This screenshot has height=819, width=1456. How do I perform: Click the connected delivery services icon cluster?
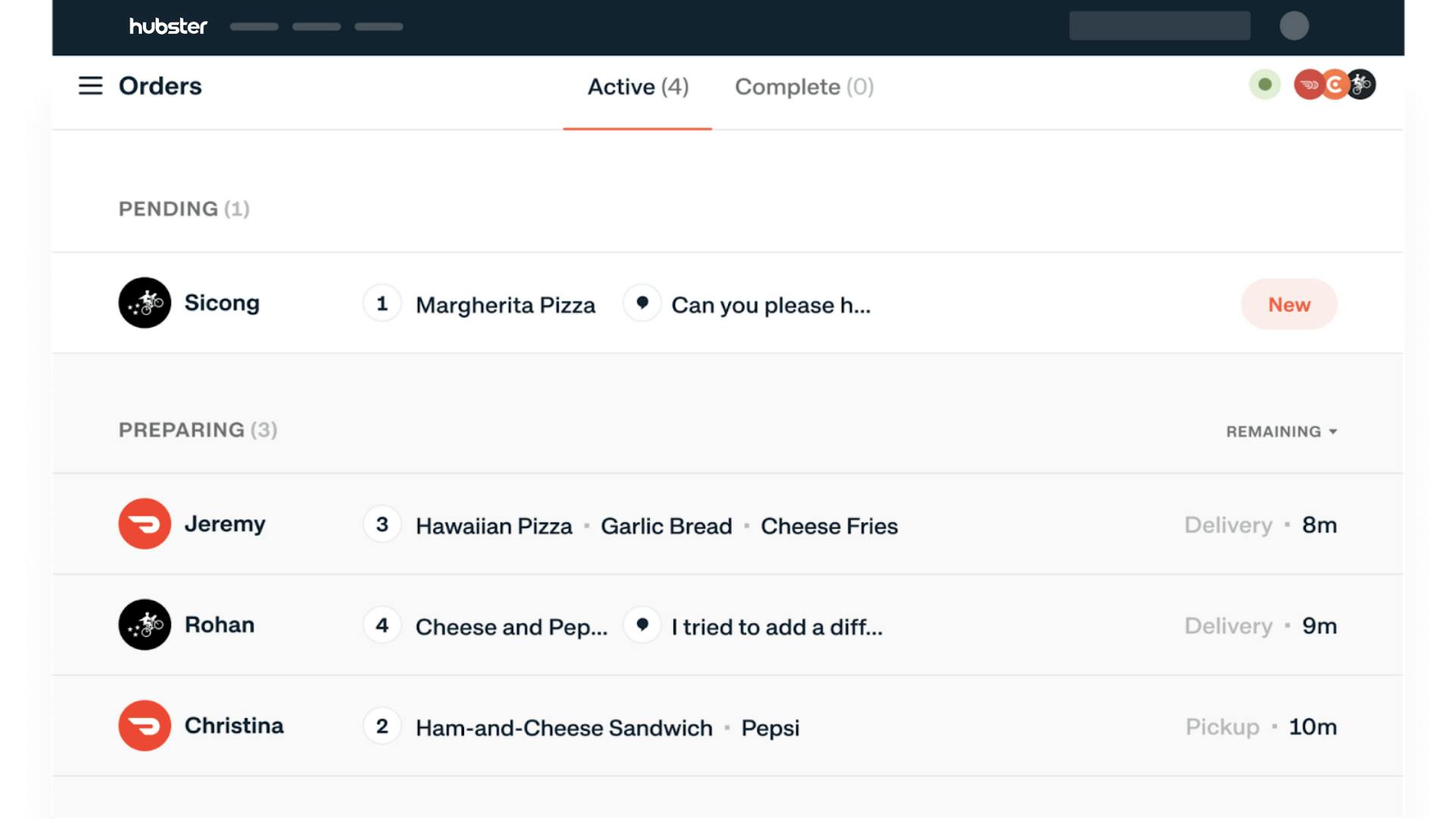(1335, 85)
